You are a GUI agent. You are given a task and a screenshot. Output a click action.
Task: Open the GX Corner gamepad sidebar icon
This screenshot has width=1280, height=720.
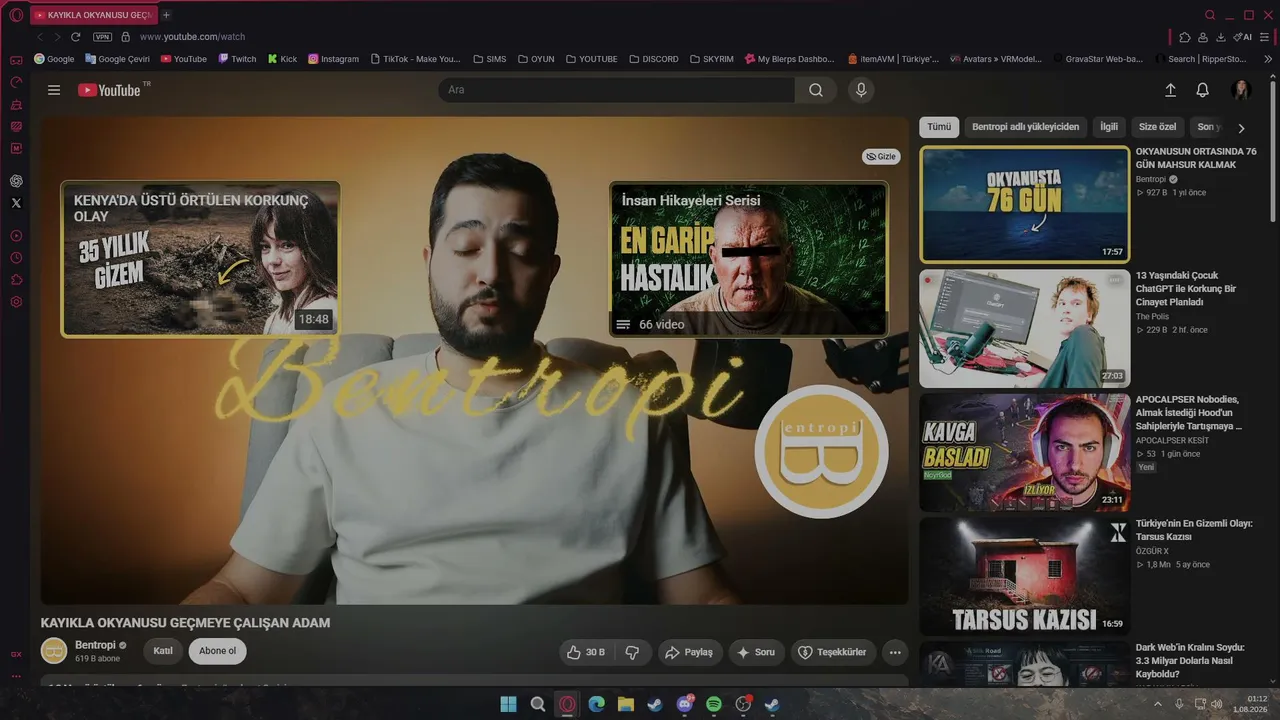click(x=16, y=60)
